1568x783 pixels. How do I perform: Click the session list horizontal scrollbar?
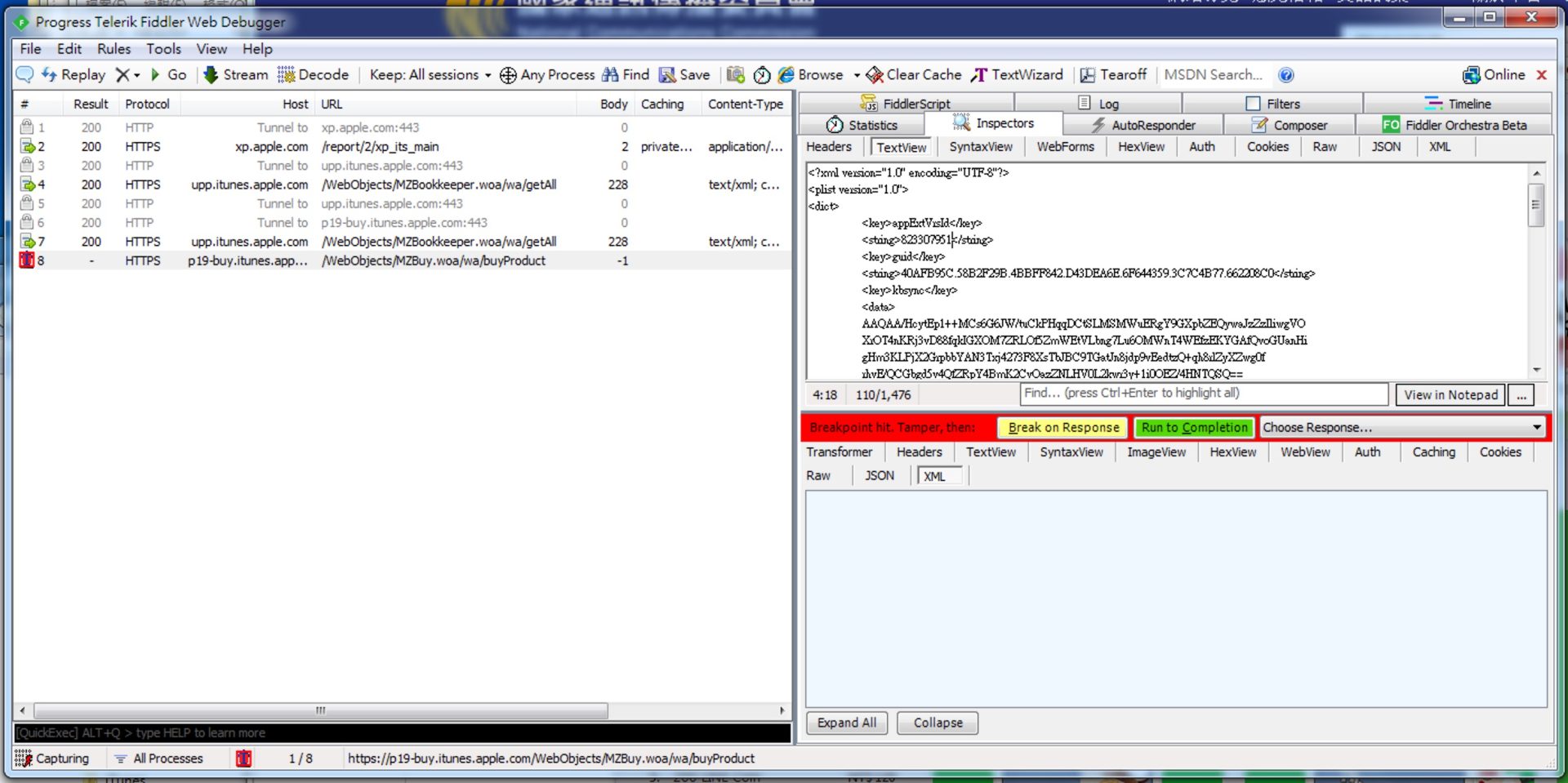pyautogui.click(x=321, y=711)
